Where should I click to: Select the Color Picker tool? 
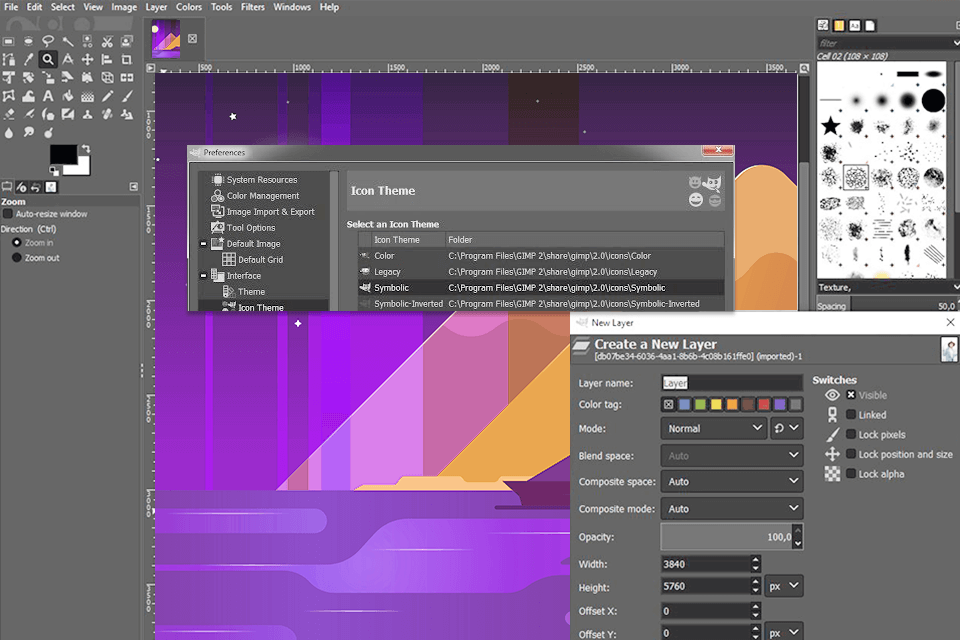point(28,59)
